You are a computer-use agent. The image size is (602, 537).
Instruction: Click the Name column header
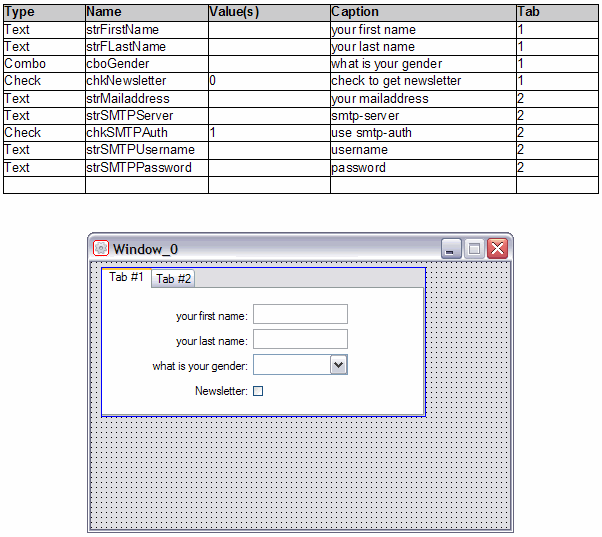147,12
